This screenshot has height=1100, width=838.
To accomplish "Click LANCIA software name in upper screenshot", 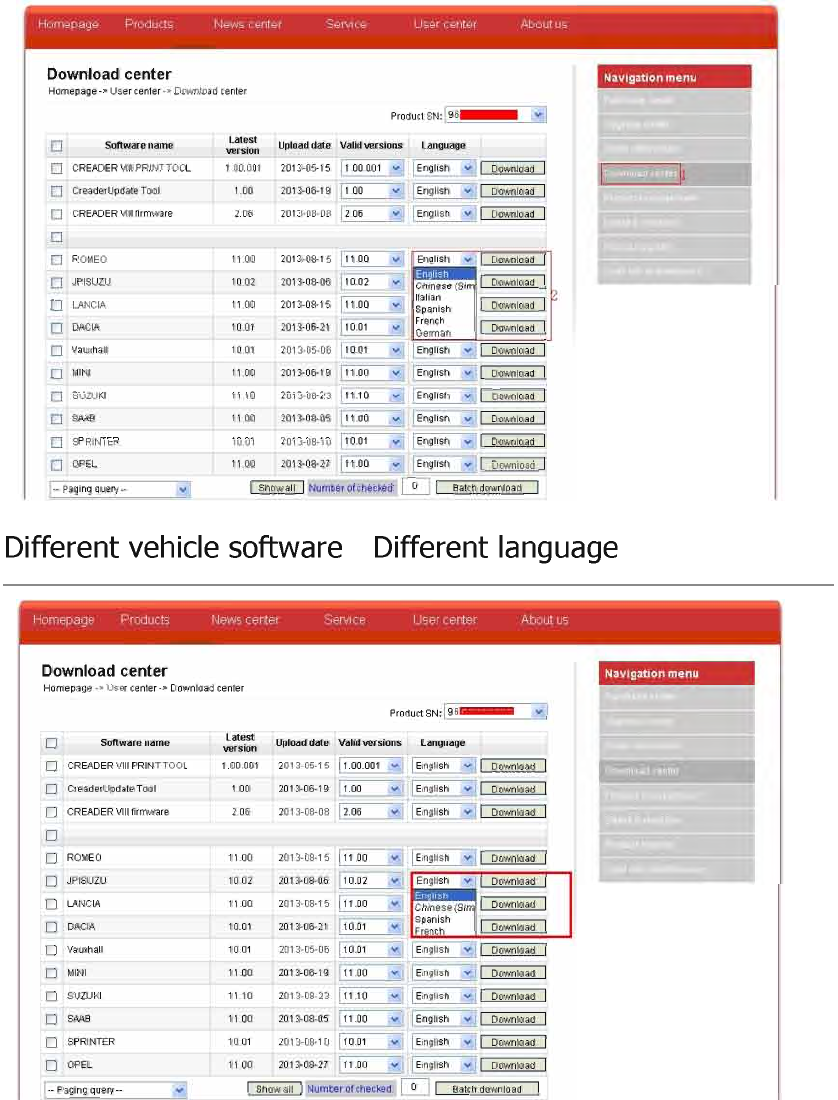I will coord(89,305).
